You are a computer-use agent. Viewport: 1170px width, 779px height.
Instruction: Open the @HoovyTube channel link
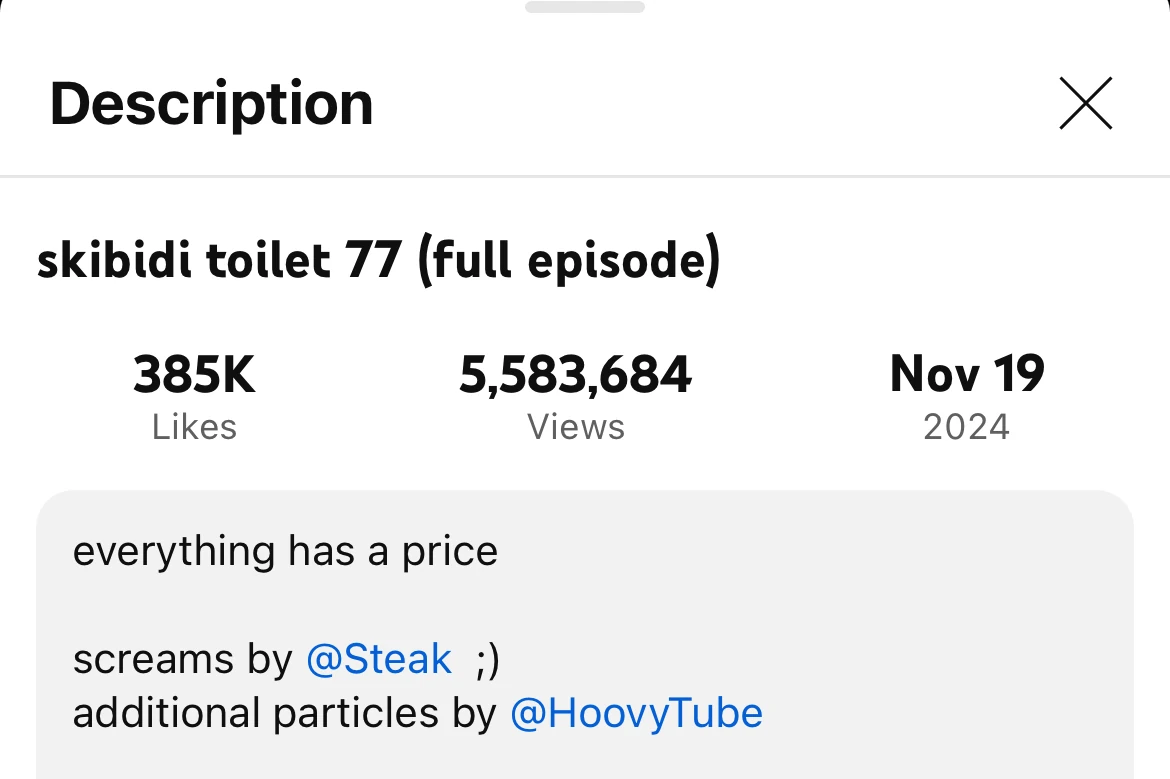(636, 713)
